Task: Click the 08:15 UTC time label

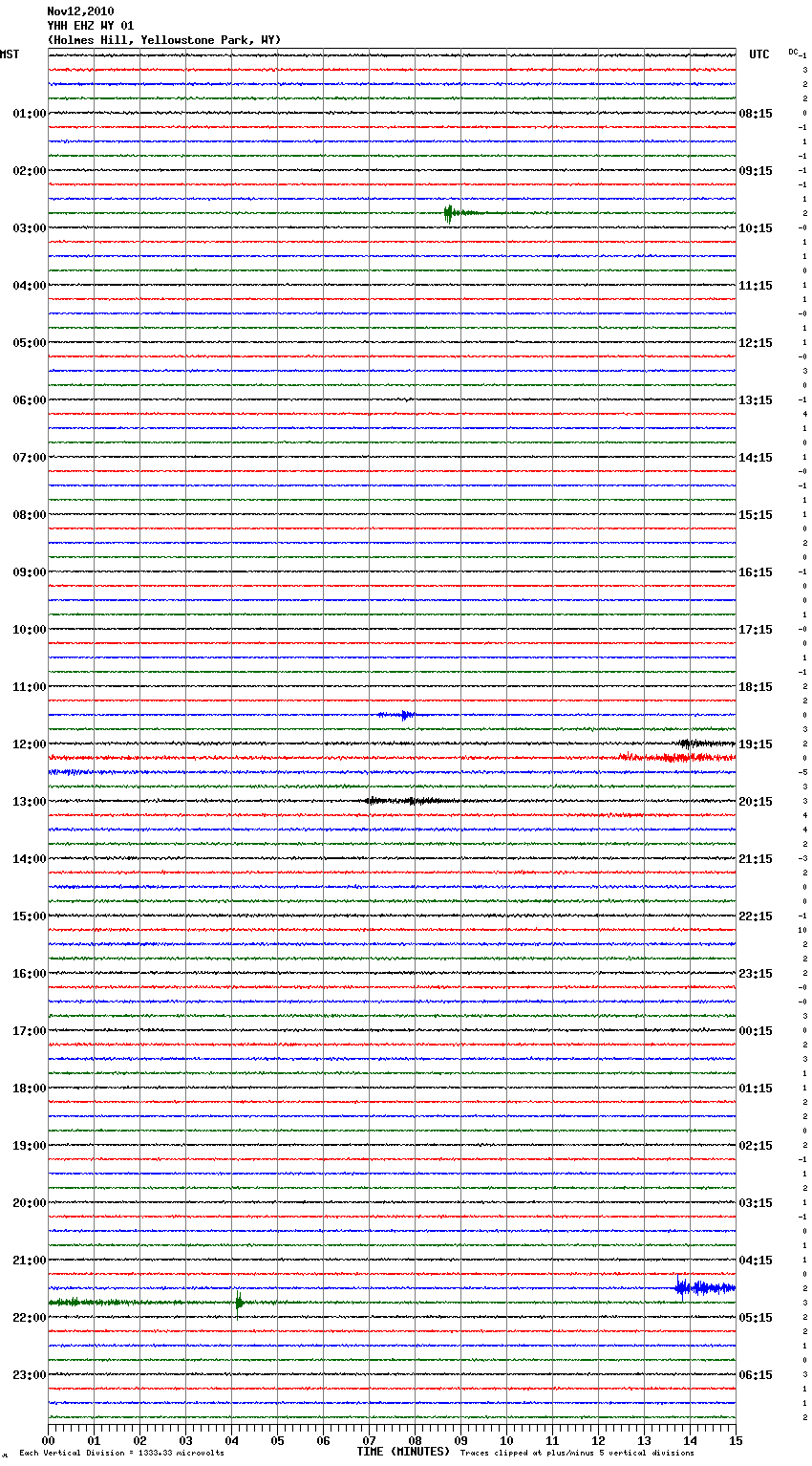Action: pyautogui.click(x=756, y=114)
